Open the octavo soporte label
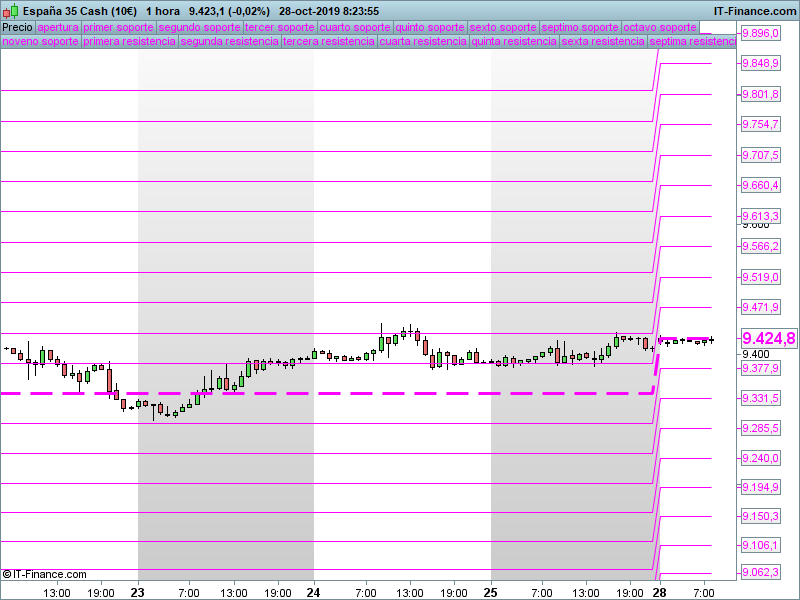Image resolution: width=800 pixels, height=600 pixels. (660, 28)
